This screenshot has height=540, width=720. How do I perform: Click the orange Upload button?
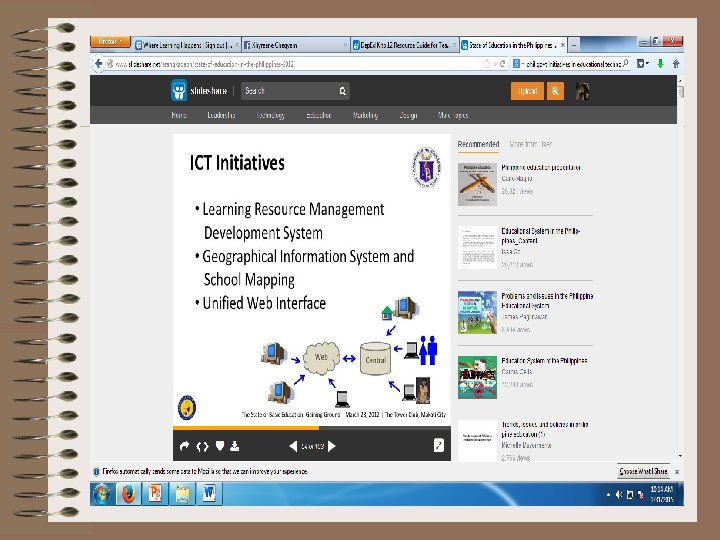coord(527,91)
